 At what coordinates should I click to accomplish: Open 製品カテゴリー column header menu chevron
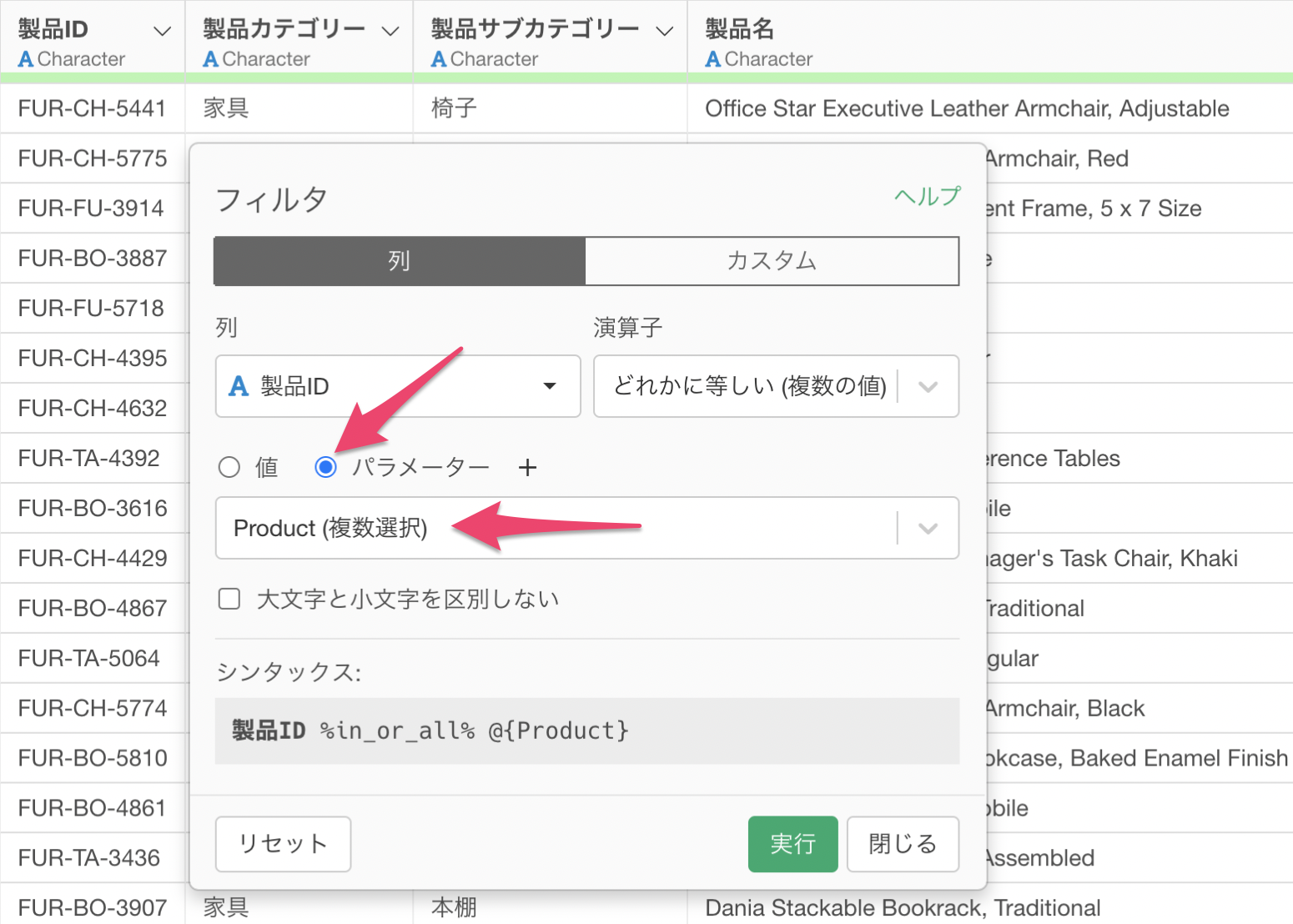pyautogui.click(x=390, y=32)
